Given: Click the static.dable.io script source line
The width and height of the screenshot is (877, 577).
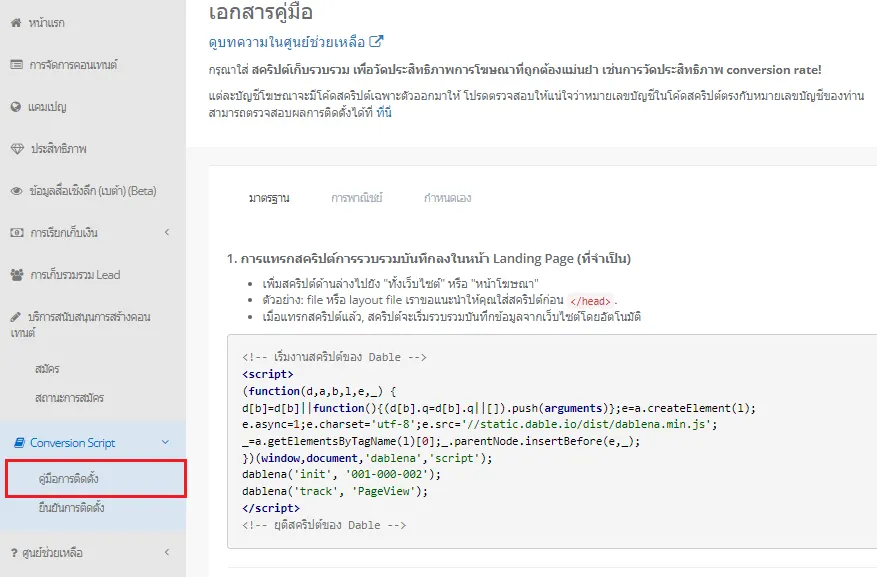Looking at the screenshot, I should point(479,424).
